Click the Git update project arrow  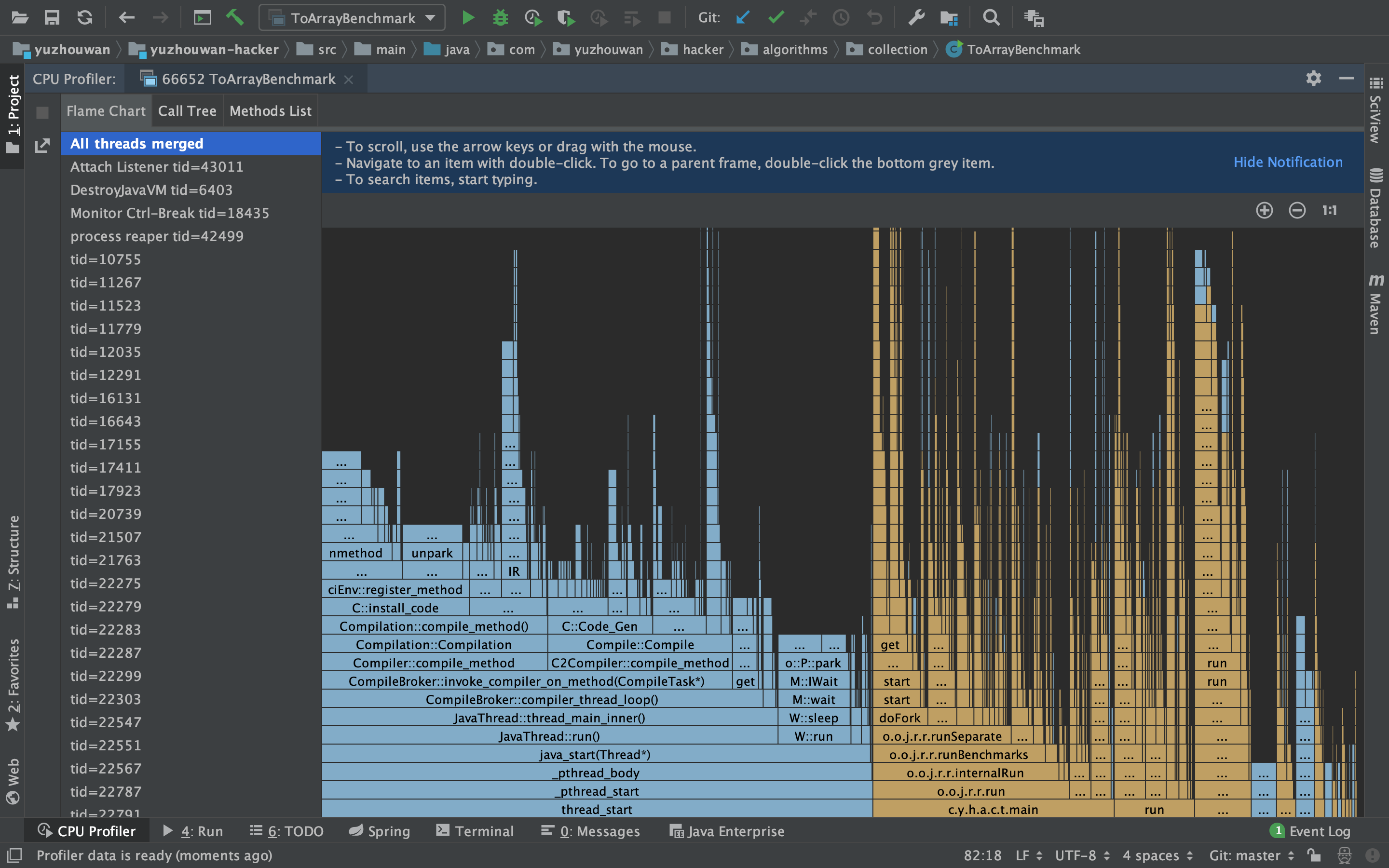pyautogui.click(x=743, y=18)
